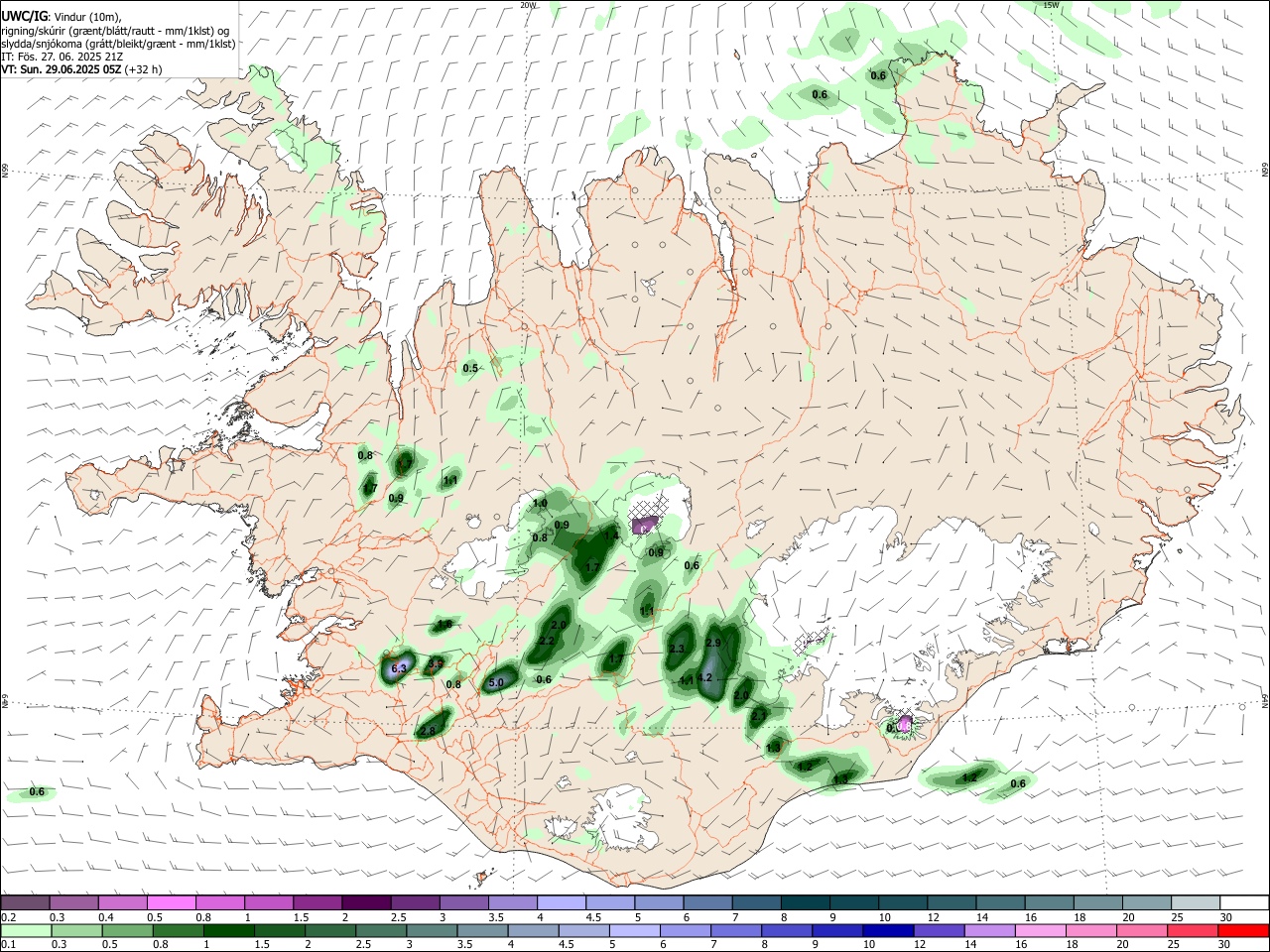Viewport: 1270px width, 952px height.
Task: Select the 2.8 value in southwest Iceland
Action: pyautogui.click(x=428, y=731)
